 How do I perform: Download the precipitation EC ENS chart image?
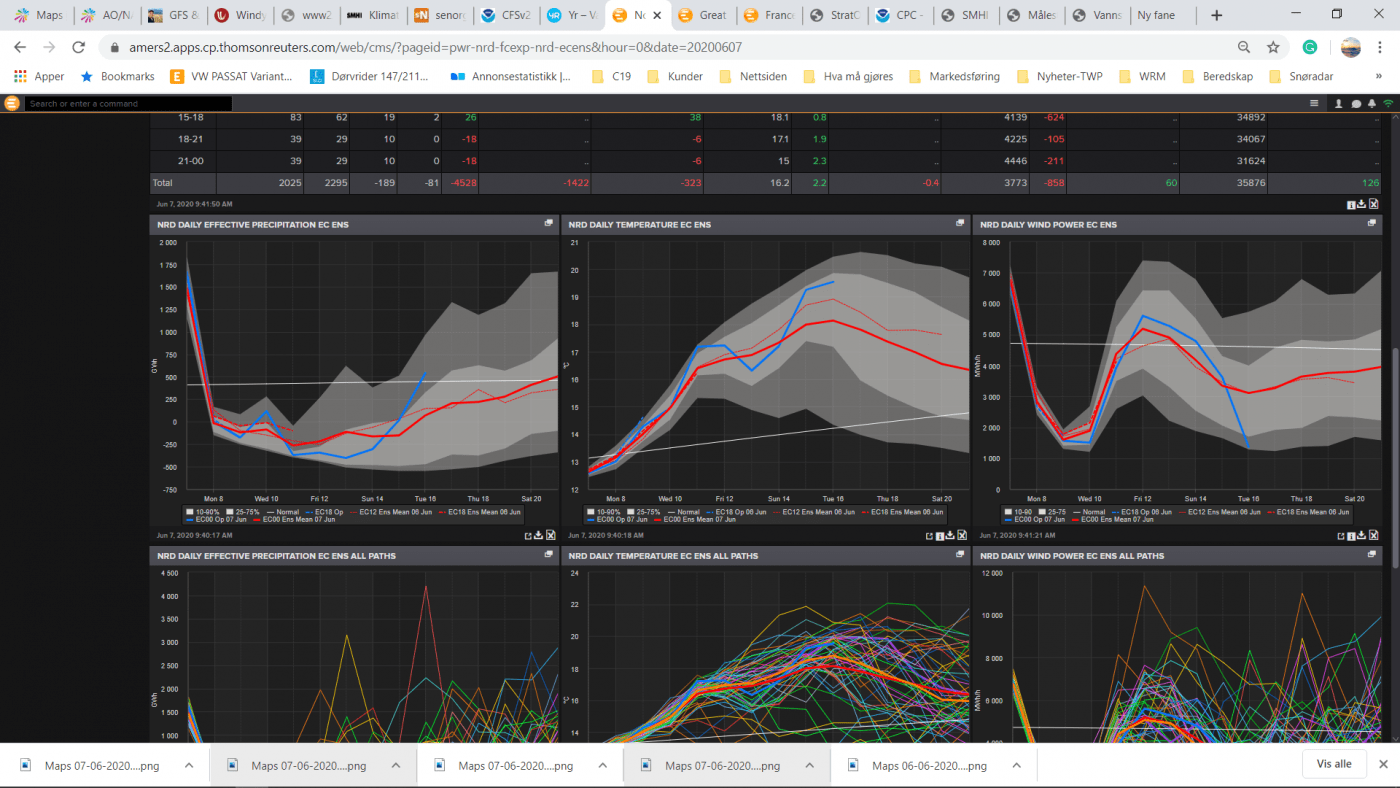pyautogui.click(x=539, y=535)
